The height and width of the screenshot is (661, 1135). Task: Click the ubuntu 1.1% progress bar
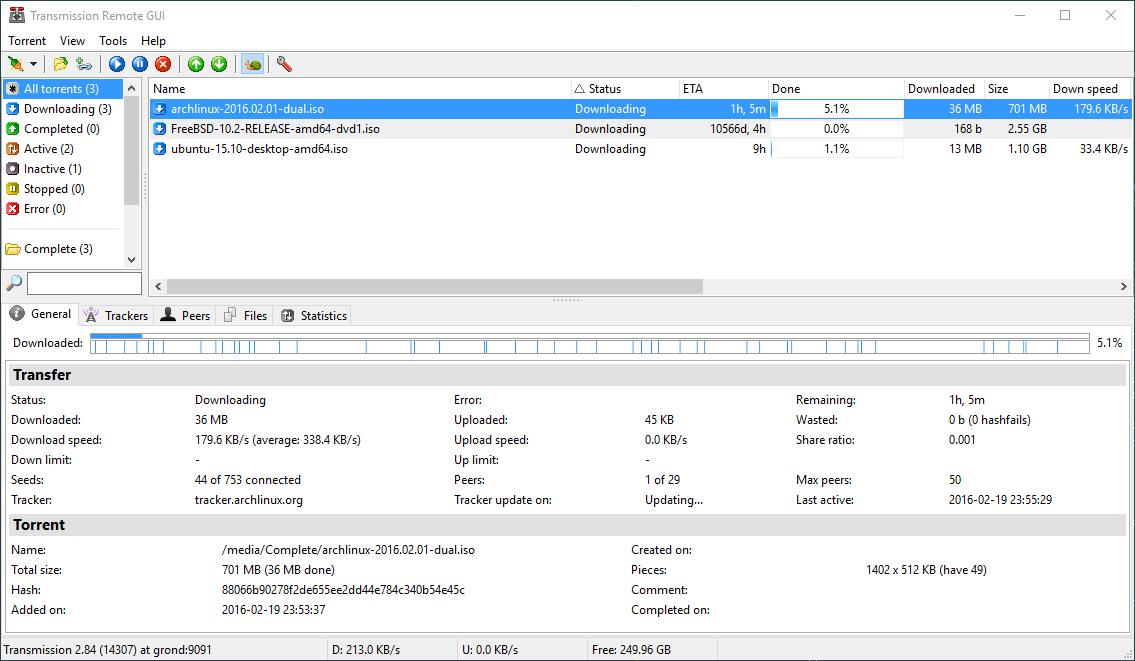837,149
